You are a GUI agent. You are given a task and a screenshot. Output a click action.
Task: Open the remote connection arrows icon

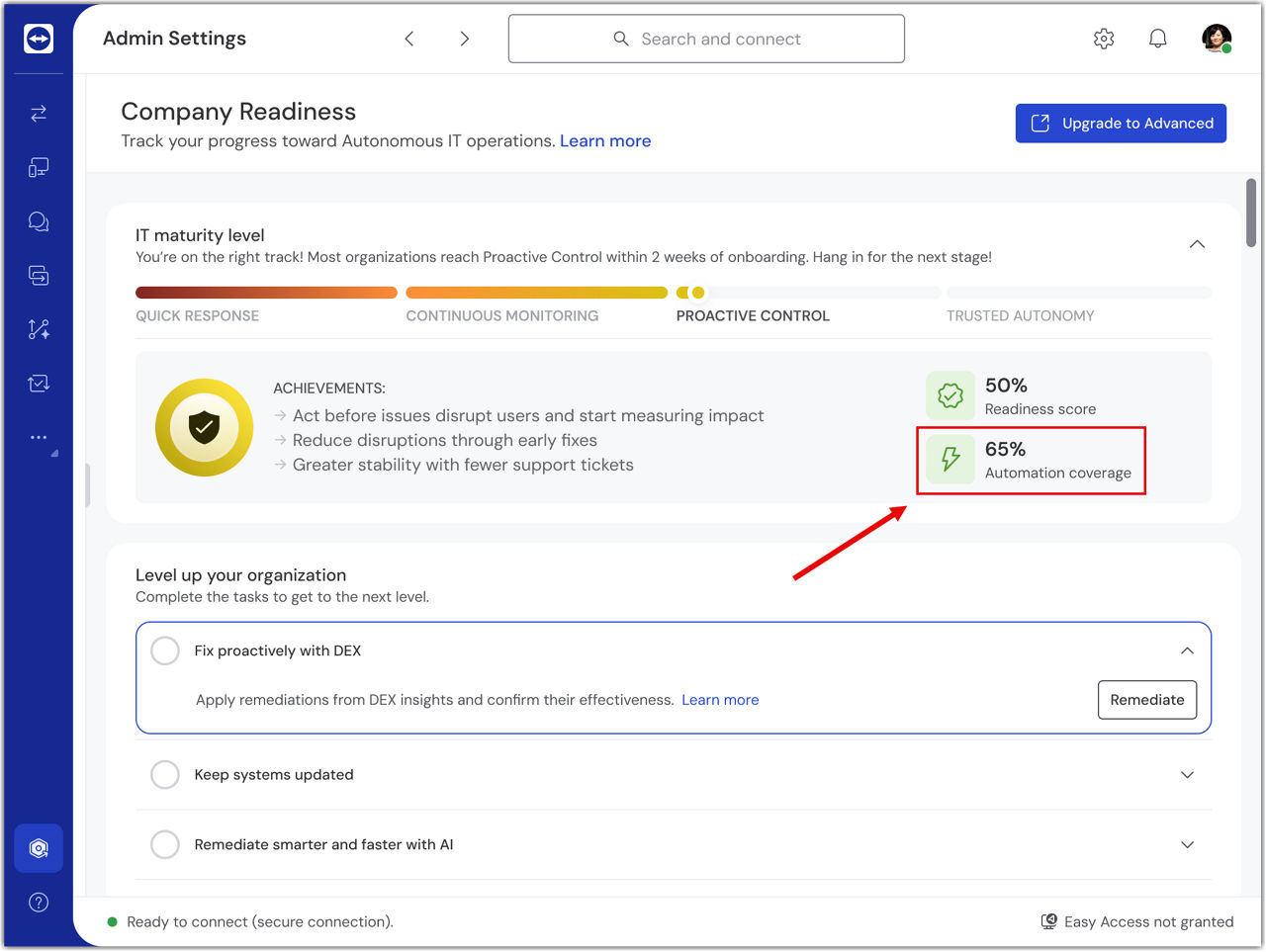click(39, 114)
